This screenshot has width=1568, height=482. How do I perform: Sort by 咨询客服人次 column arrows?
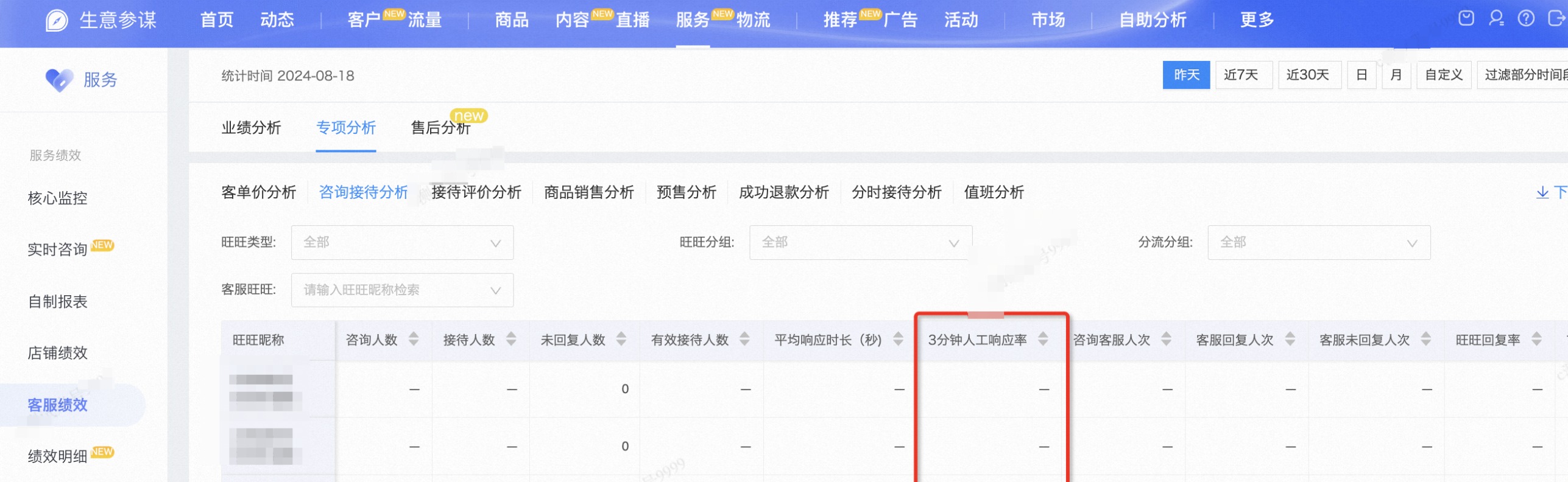coord(1166,339)
